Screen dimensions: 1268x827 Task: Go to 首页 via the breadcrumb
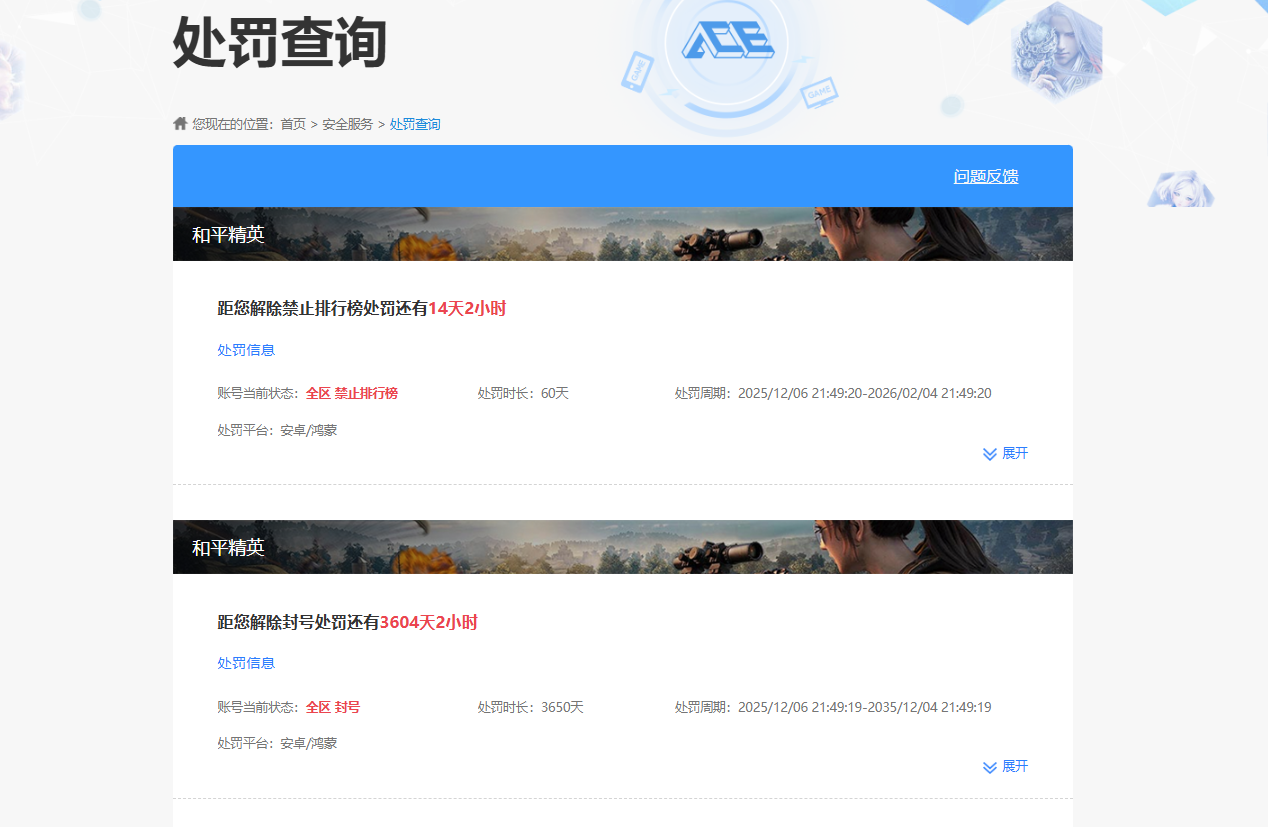pos(293,124)
